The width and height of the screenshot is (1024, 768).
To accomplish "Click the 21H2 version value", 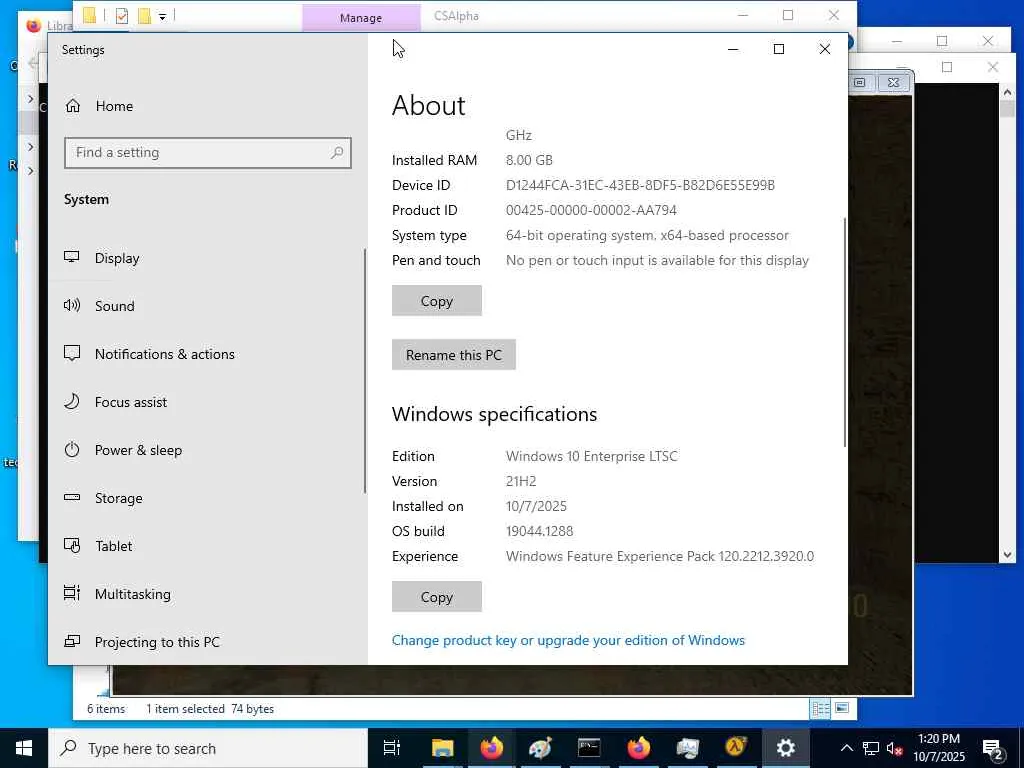I will 521,481.
